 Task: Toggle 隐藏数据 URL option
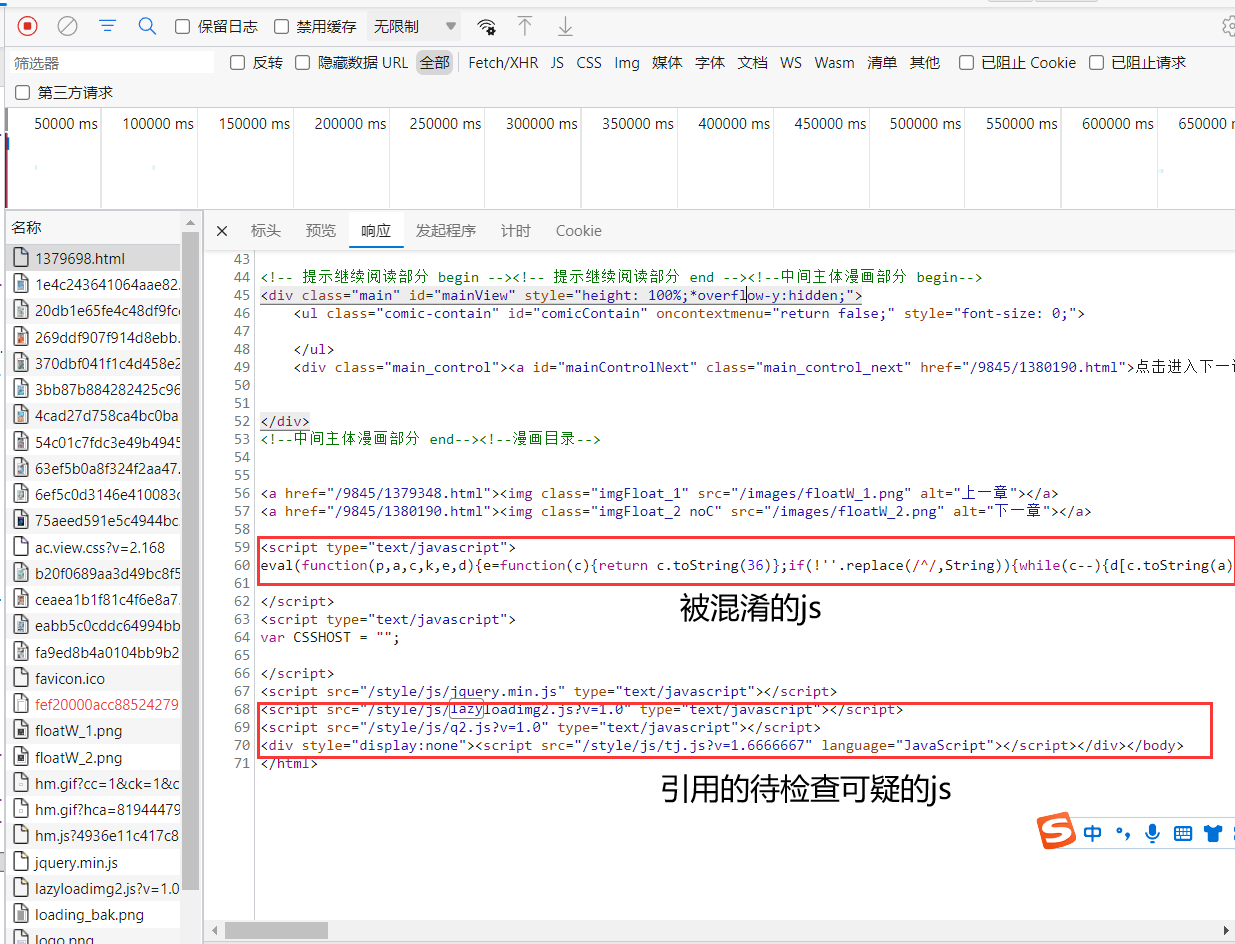pyautogui.click(x=302, y=62)
